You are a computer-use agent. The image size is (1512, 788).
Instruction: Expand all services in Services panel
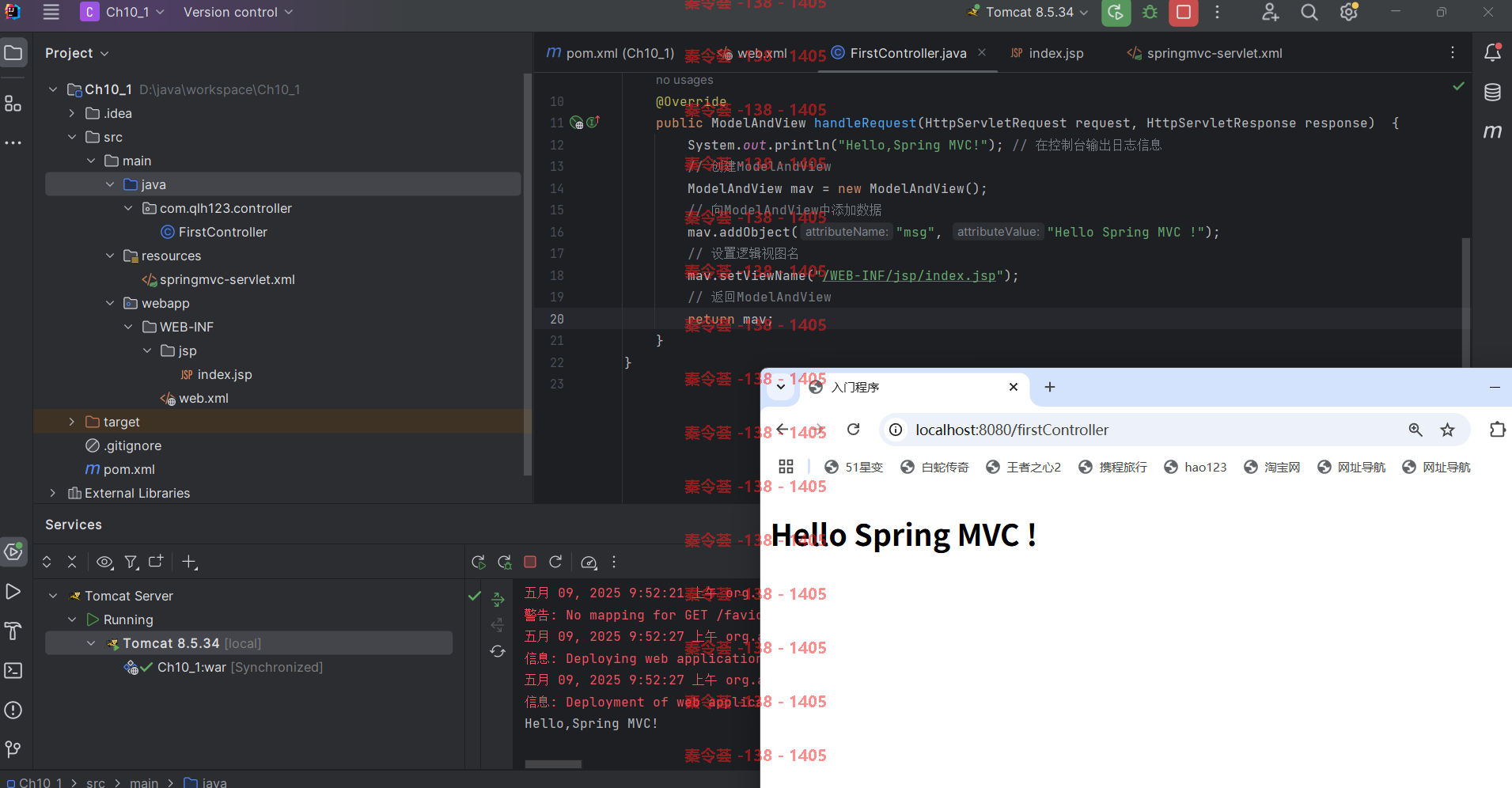47,562
